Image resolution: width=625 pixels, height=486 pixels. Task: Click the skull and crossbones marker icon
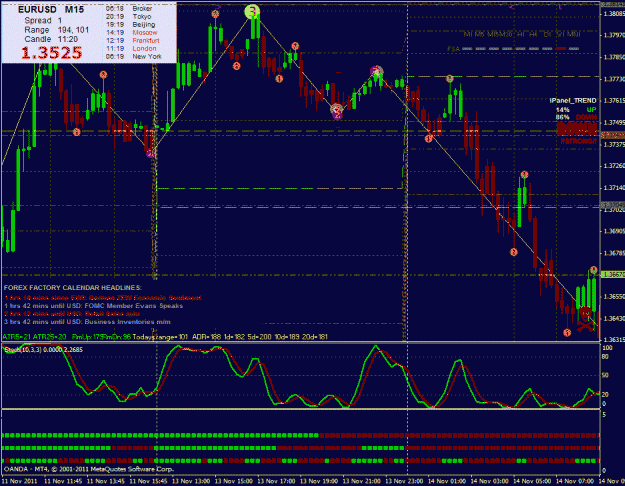tap(586, 318)
